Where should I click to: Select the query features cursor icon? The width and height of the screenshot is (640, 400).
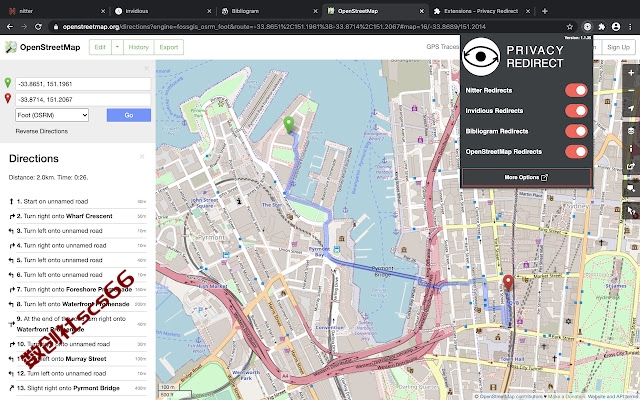[631, 211]
